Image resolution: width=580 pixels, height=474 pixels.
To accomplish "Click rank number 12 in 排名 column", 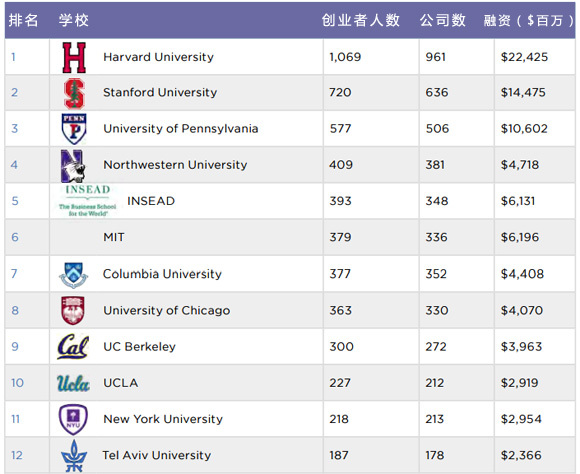I will coord(17,455).
